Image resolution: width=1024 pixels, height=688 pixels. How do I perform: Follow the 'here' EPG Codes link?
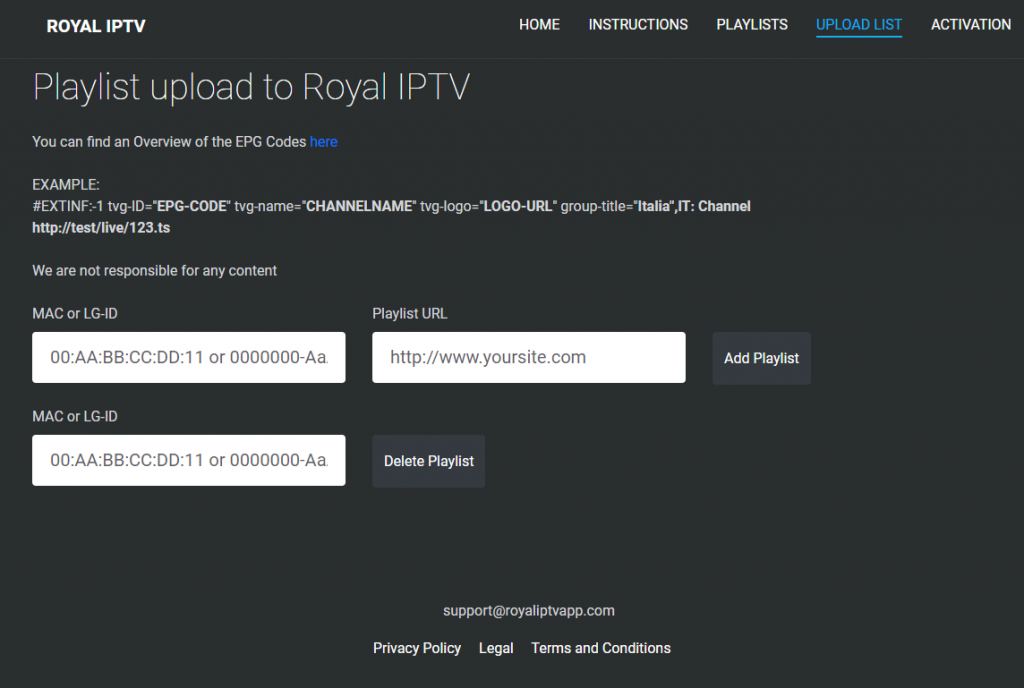coord(323,142)
